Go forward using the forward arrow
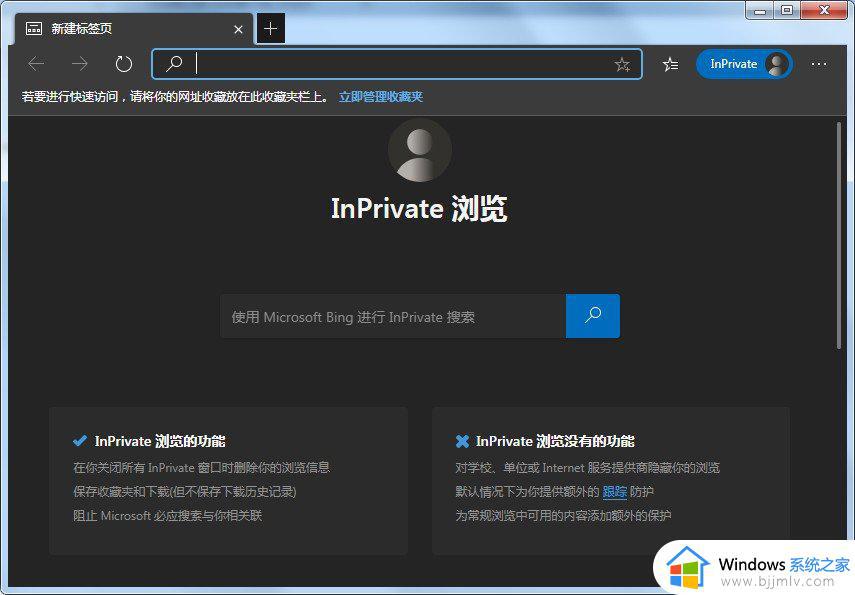The width and height of the screenshot is (855, 595). [x=80, y=64]
